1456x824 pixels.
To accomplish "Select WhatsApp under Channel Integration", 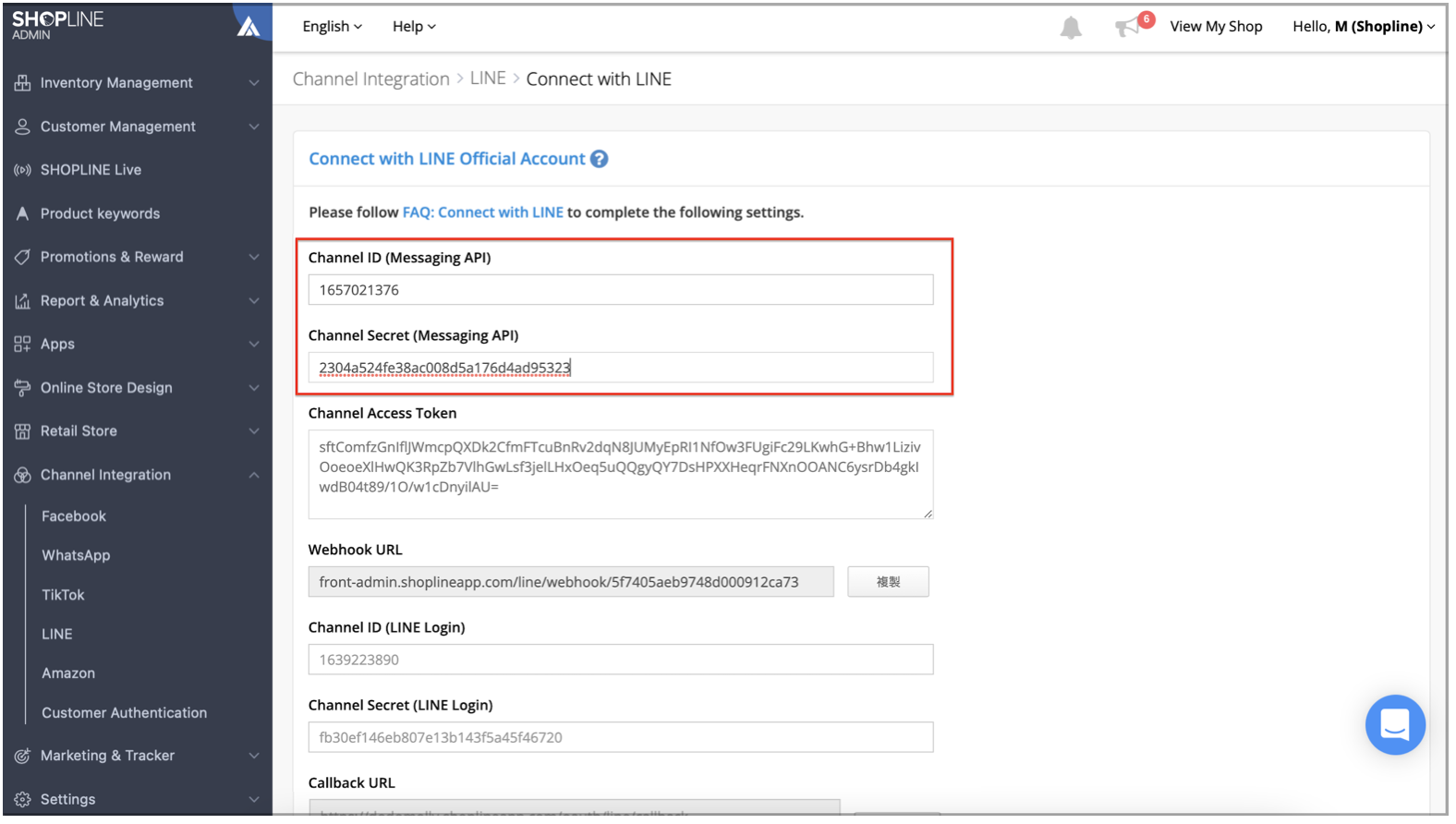I will click(x=76, y=555).
